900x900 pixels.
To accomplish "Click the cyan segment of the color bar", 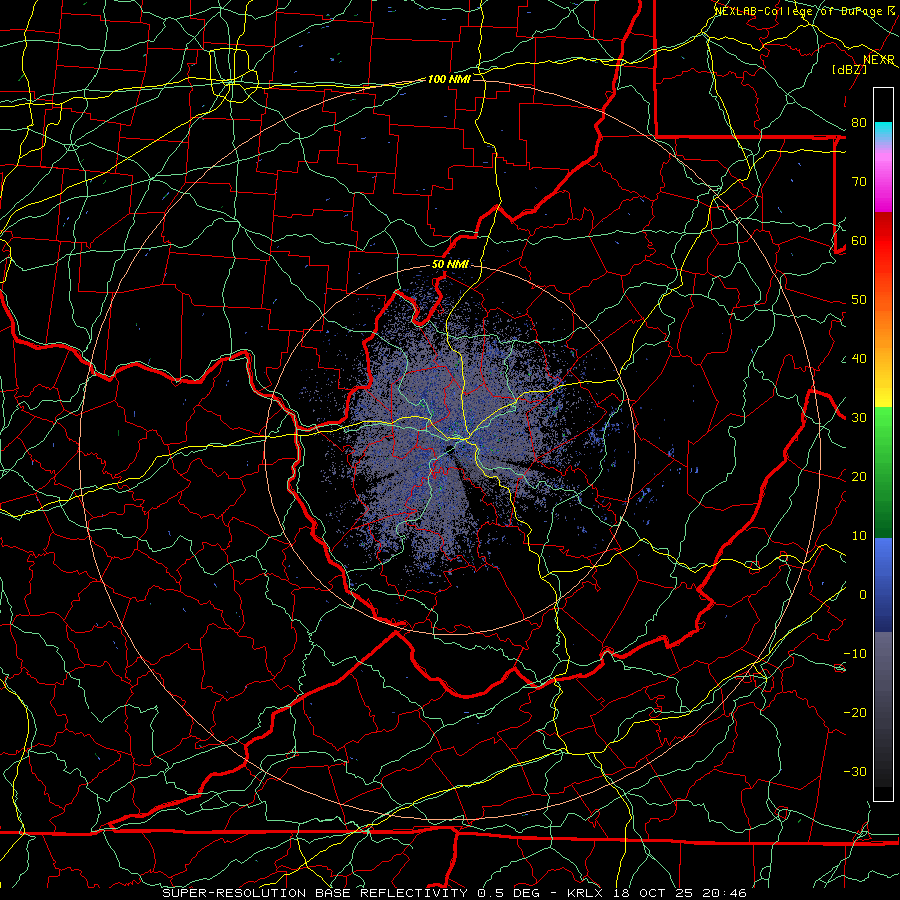I will point(883,130).
